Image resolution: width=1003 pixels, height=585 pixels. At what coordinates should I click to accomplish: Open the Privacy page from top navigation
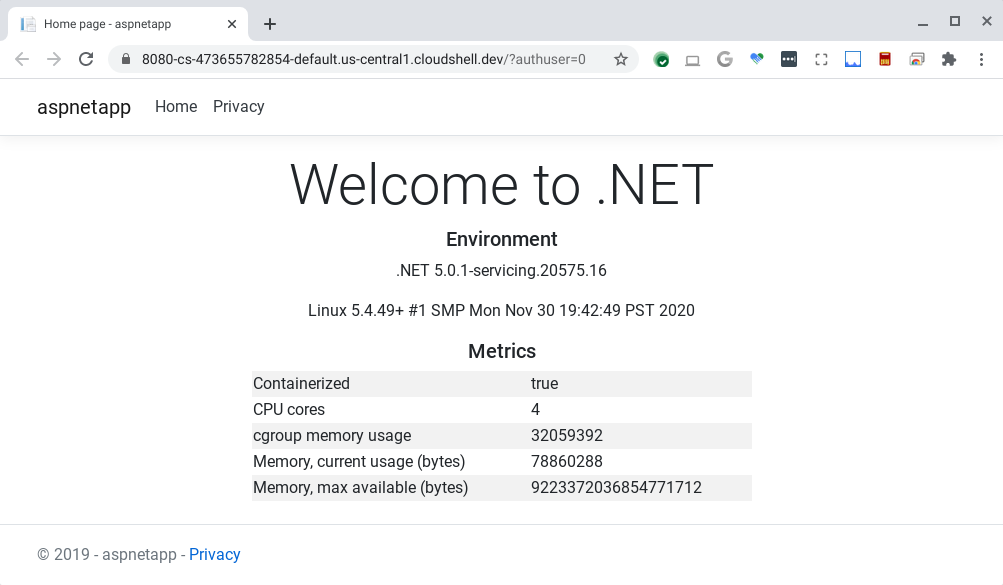pyautogui.click(x=238, y=106)
